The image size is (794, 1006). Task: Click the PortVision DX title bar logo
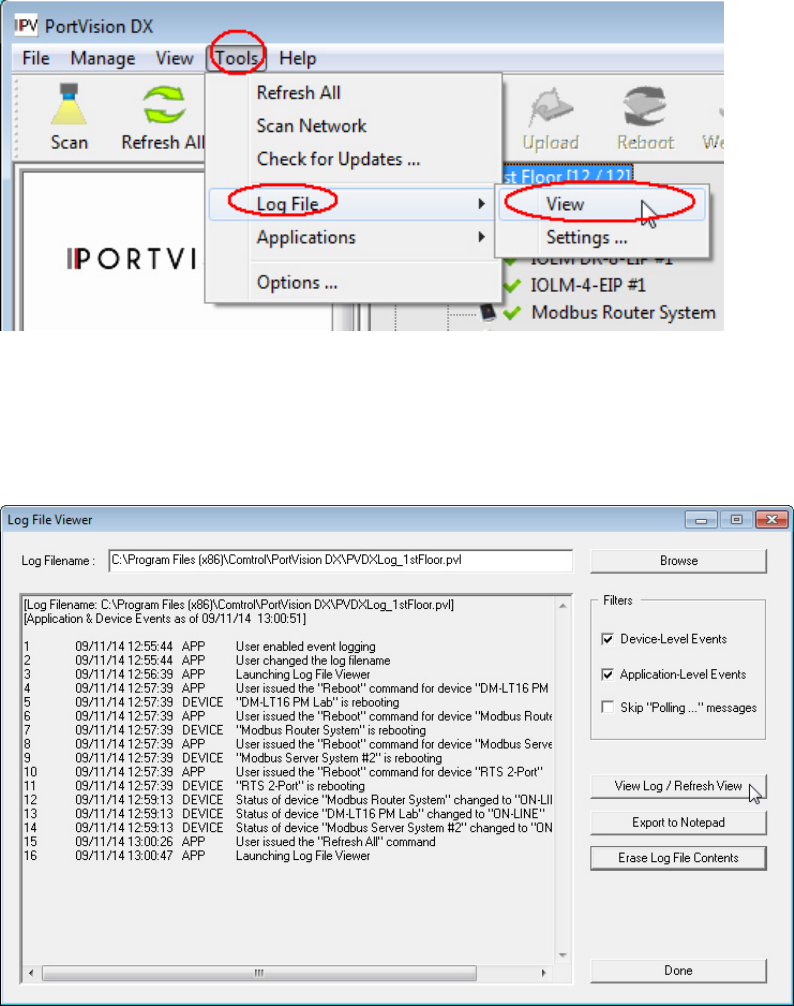click(26, 26)
